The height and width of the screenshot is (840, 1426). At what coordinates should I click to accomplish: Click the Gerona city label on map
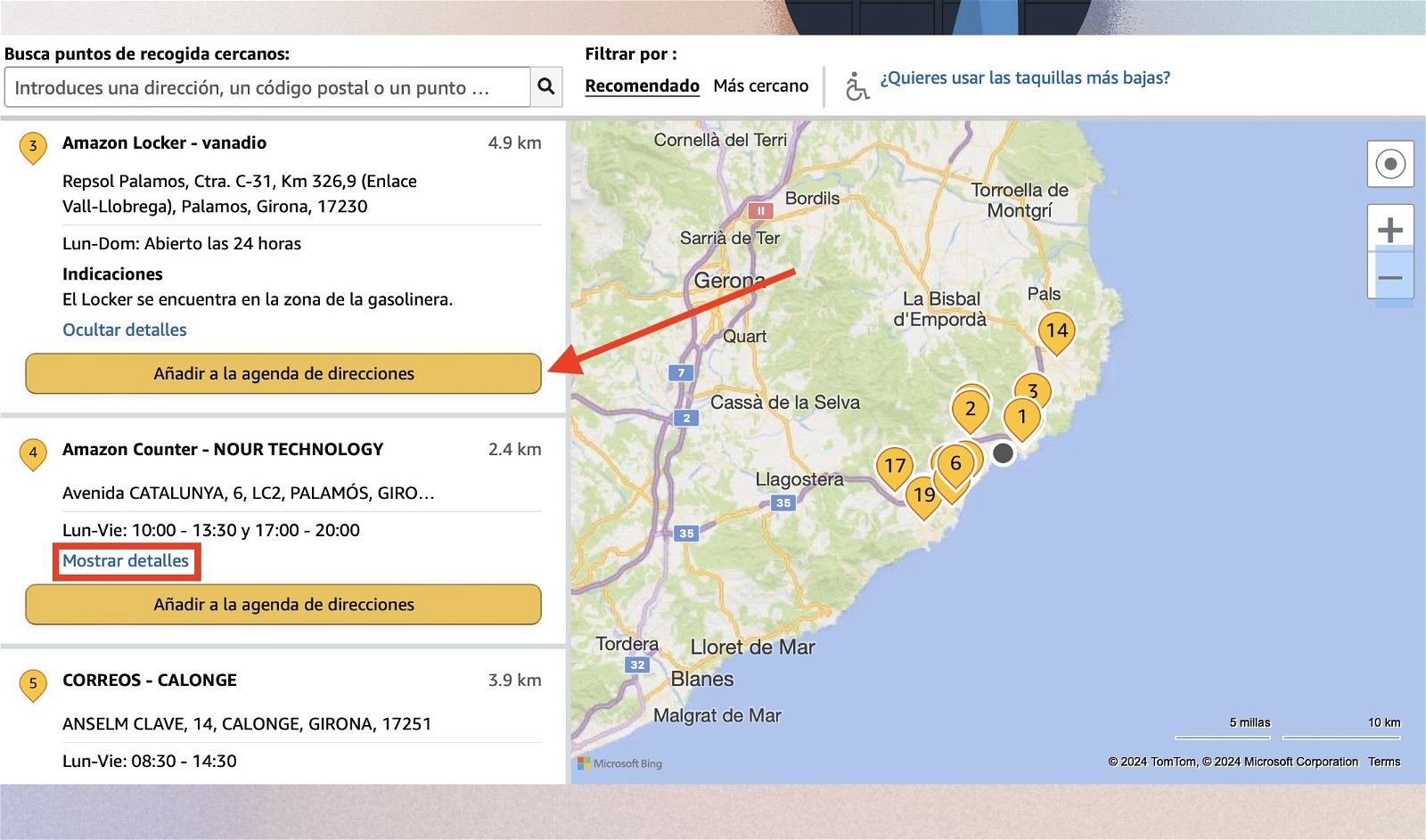pyautogui.click(x=729, y=281)
